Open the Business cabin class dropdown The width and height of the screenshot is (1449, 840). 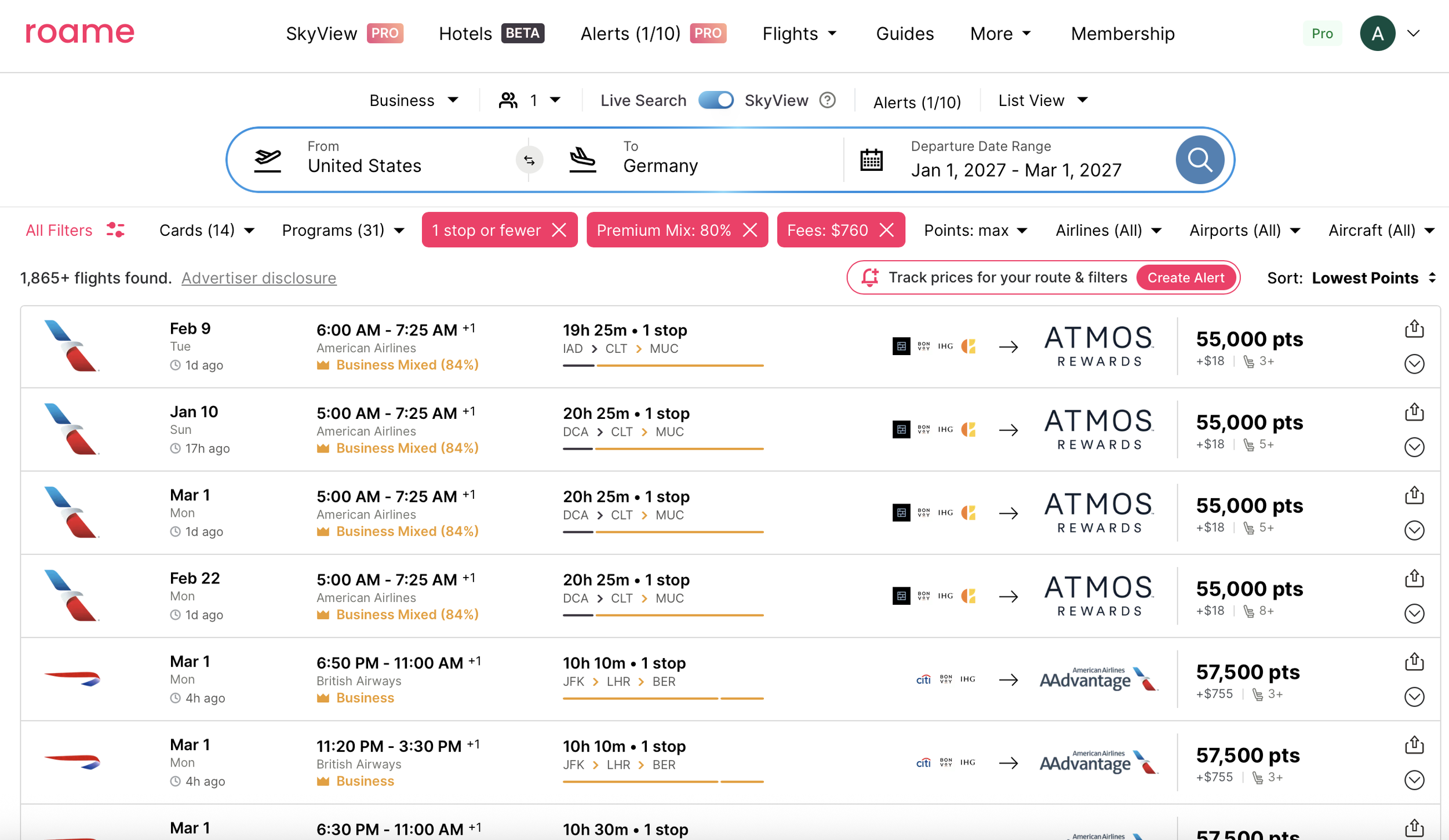[x=414, y=100]
